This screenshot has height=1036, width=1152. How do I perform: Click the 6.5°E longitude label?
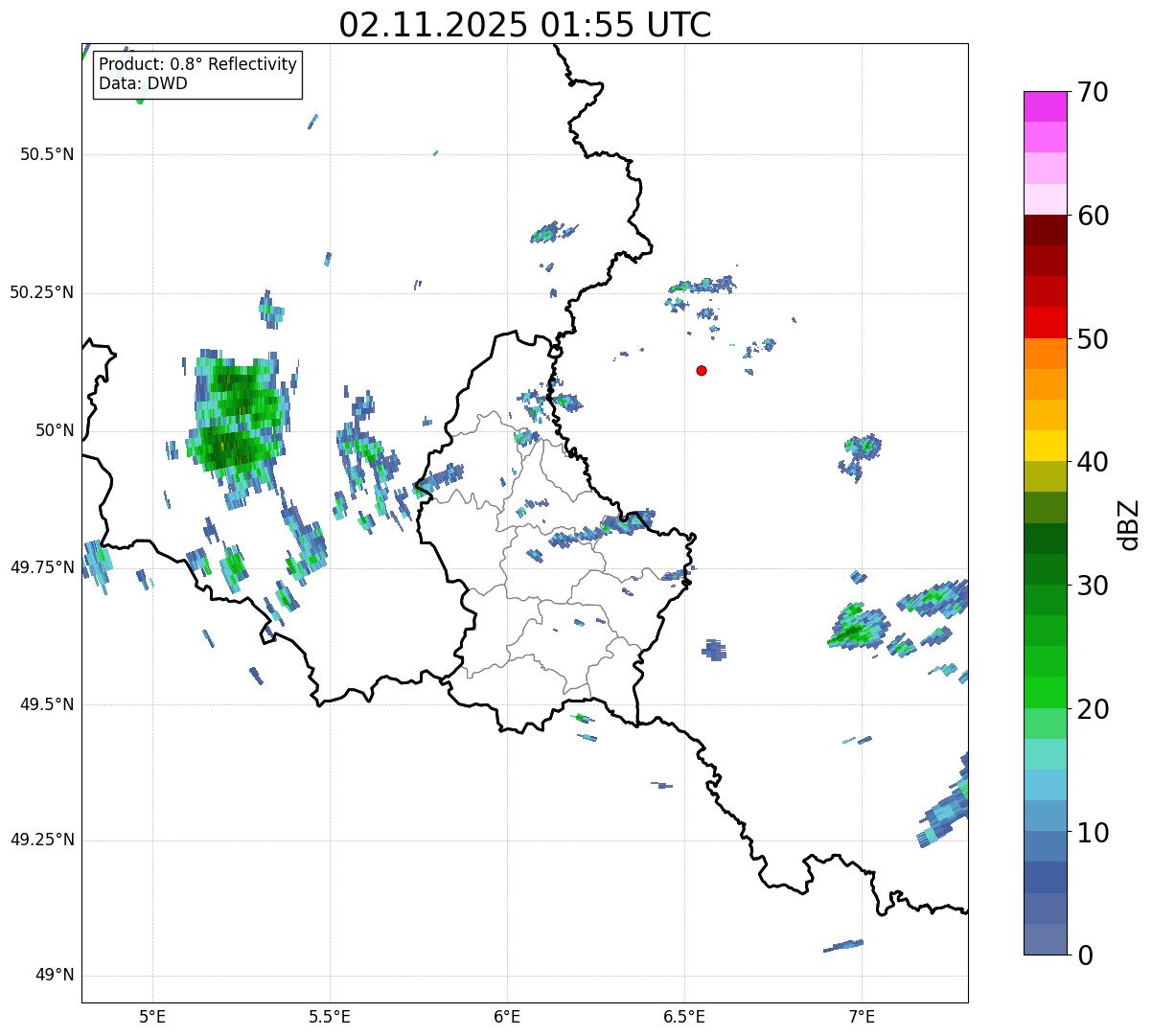[684, 1017]
